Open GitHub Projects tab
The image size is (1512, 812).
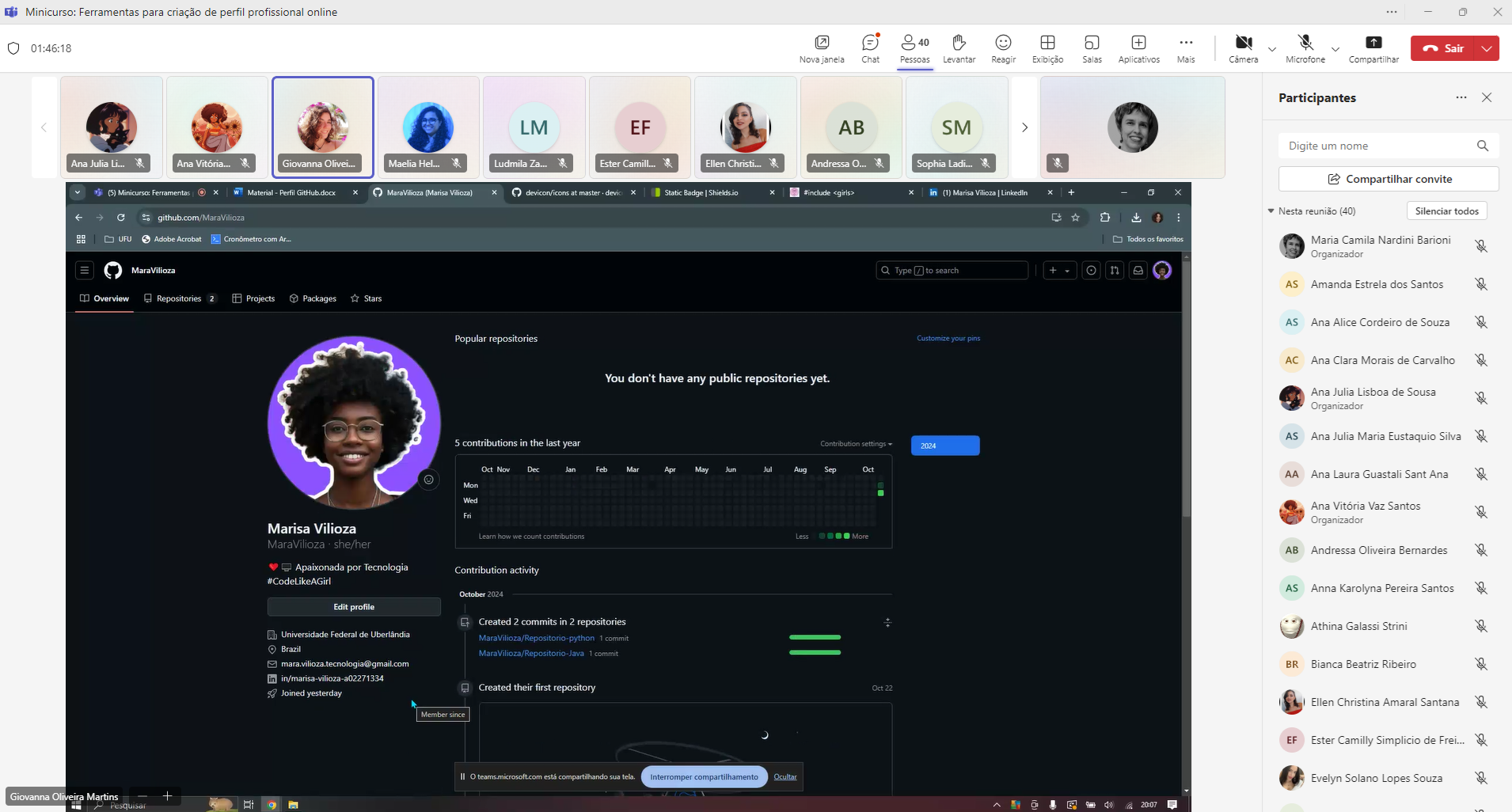[x=253, y=298]
